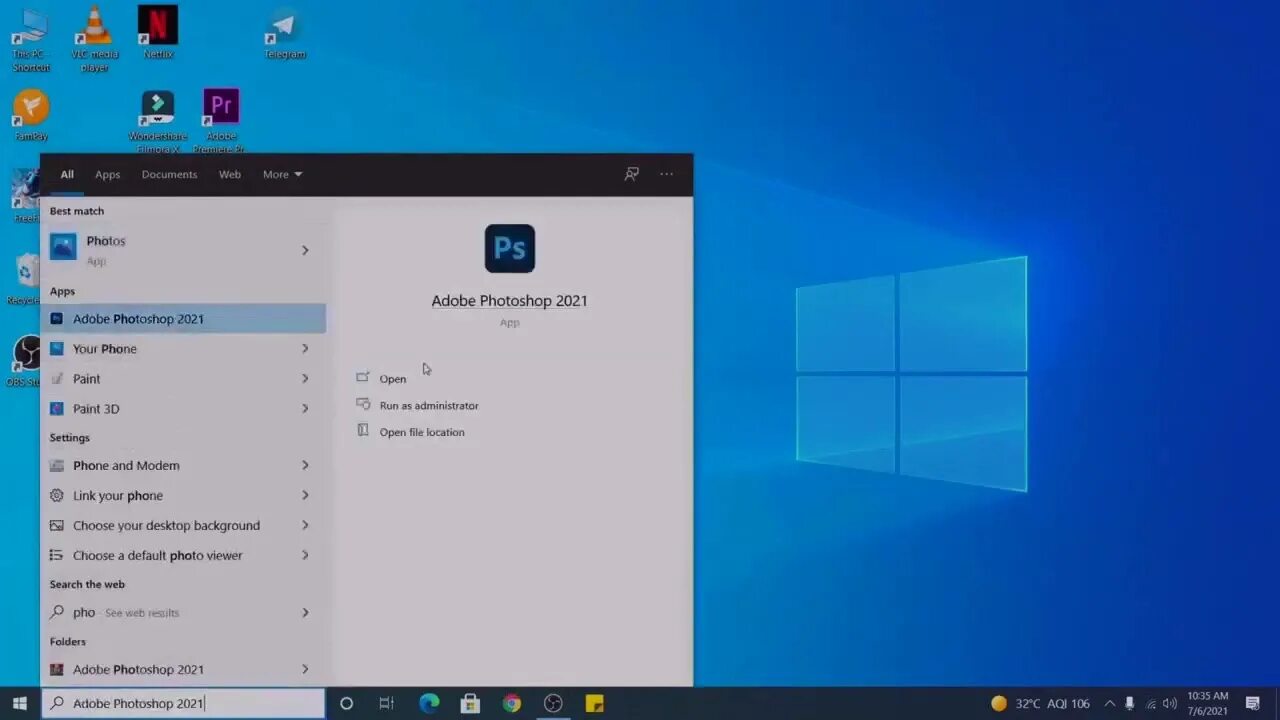Open the FamPay desktop icon
This screenshot has height=720, width=1280.
(x=31, y=115)
